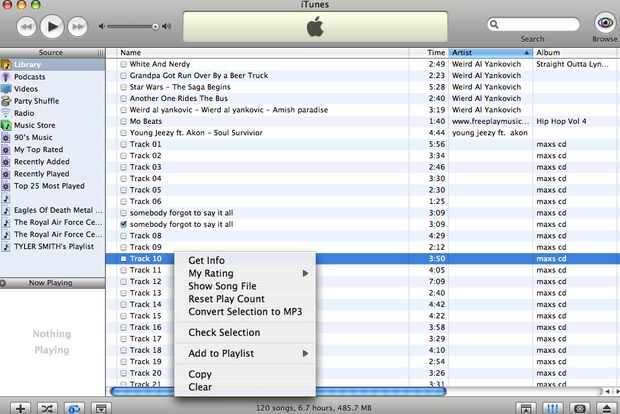Image resolution: width=620 pixels, height=414 pixels.
Task: Click the Next track fast-forward button
Action: pyautogui.click(x=78, y=26)
